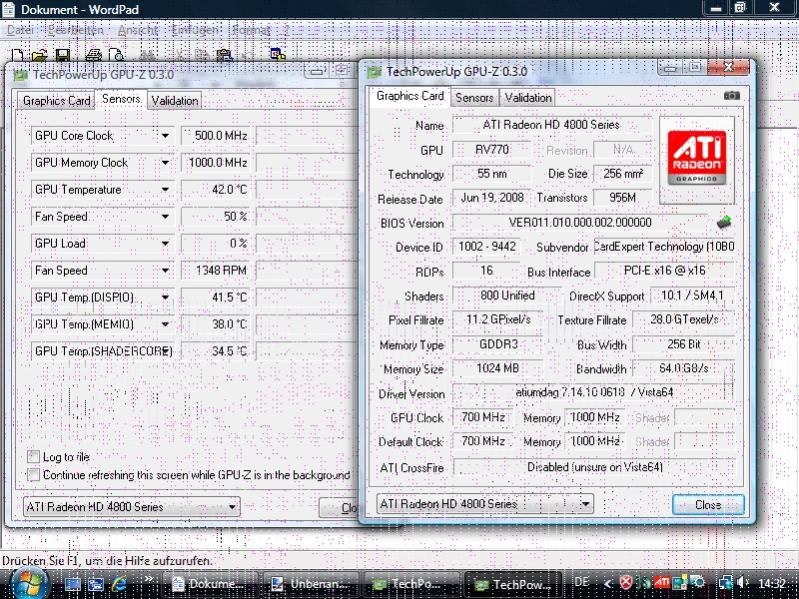Viewport: 799px width, 599px height.
Task: Open card selector dropdown in Sensors window
Action: [131, 507]
